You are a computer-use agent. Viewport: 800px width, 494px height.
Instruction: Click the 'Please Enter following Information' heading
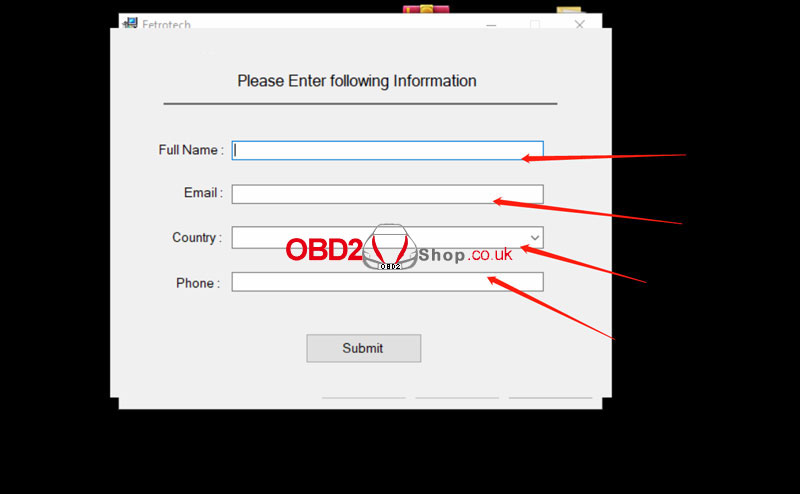pyautogui.click(x=357, y=81)
